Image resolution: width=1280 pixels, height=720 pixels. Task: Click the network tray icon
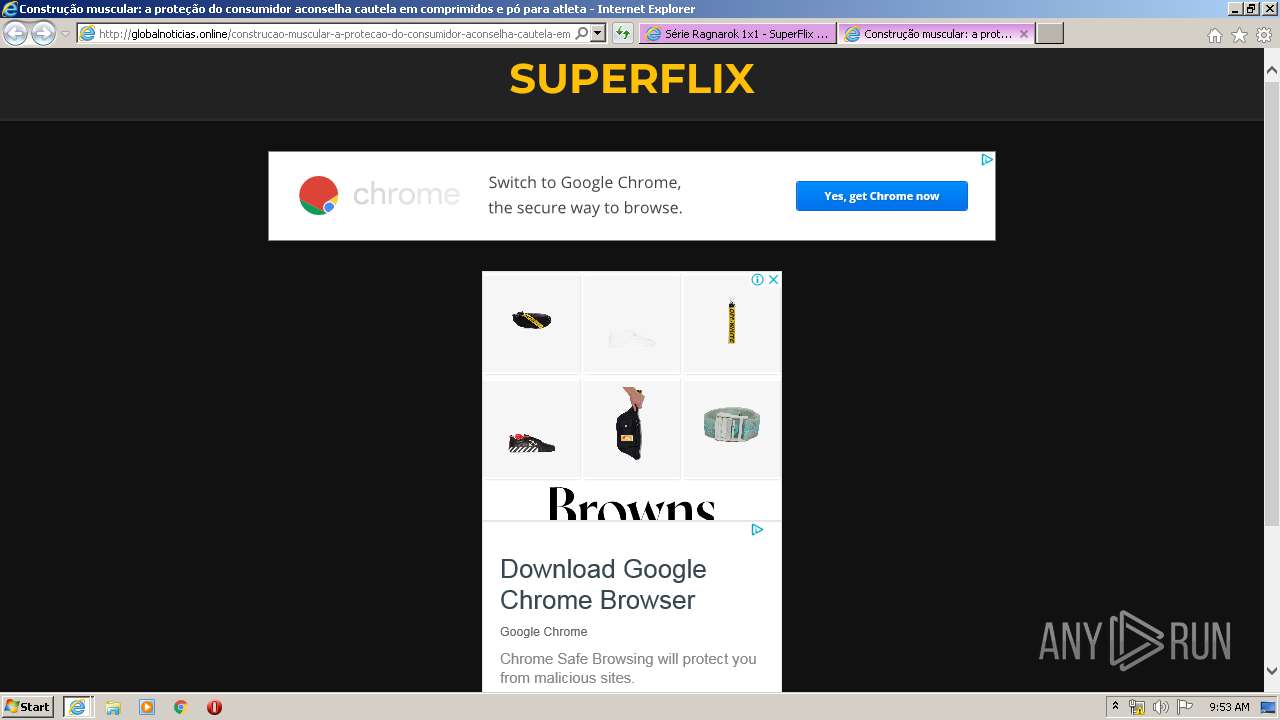tap(1137, 707)
